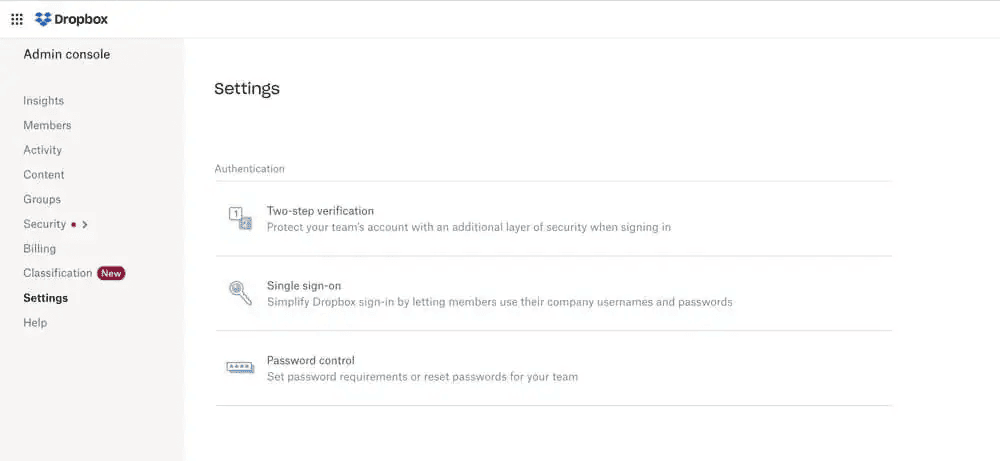Go to the Members page
Viewport: 1000px width, 461px height.
(47, 126)
